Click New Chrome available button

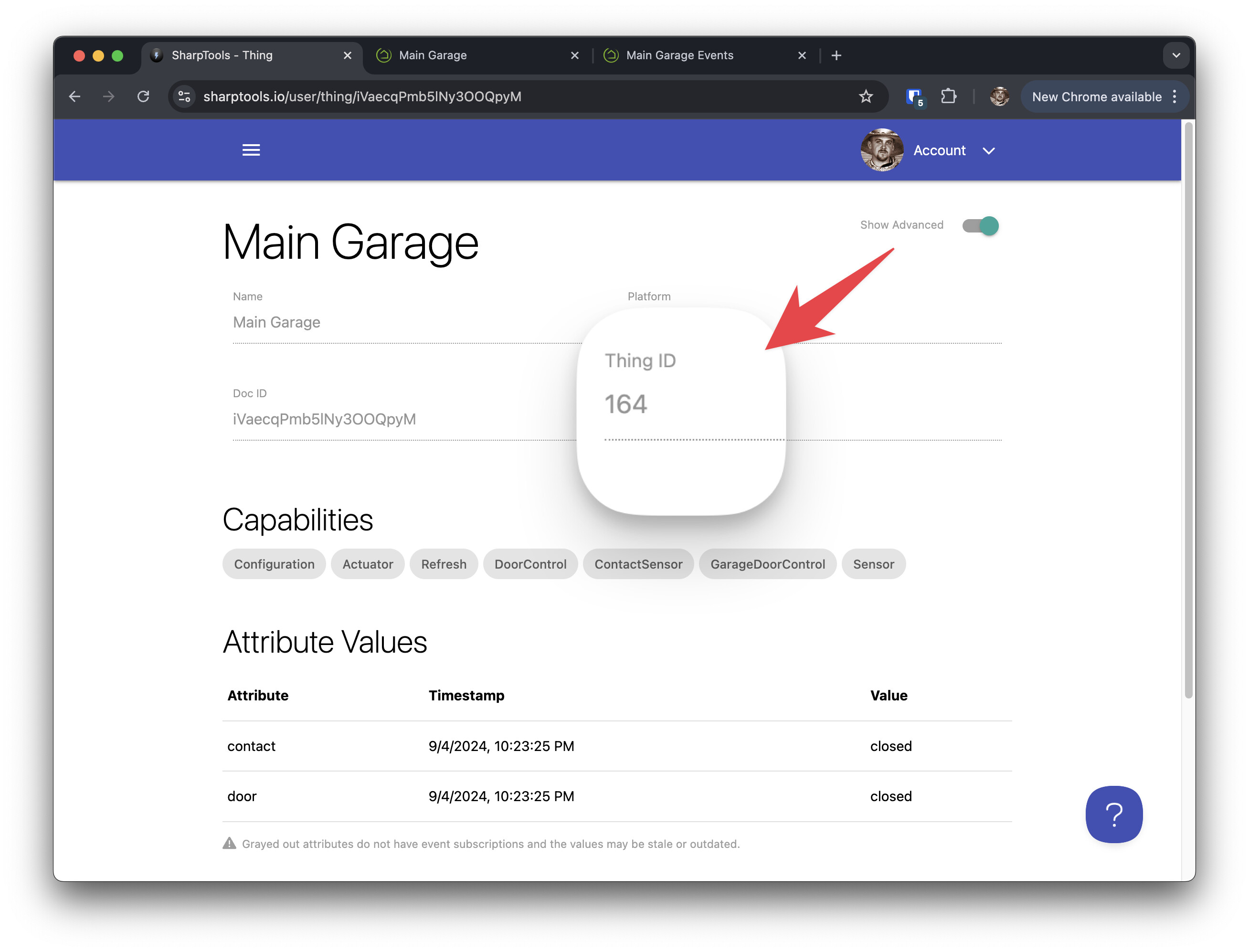click(x=1096, y=97)
